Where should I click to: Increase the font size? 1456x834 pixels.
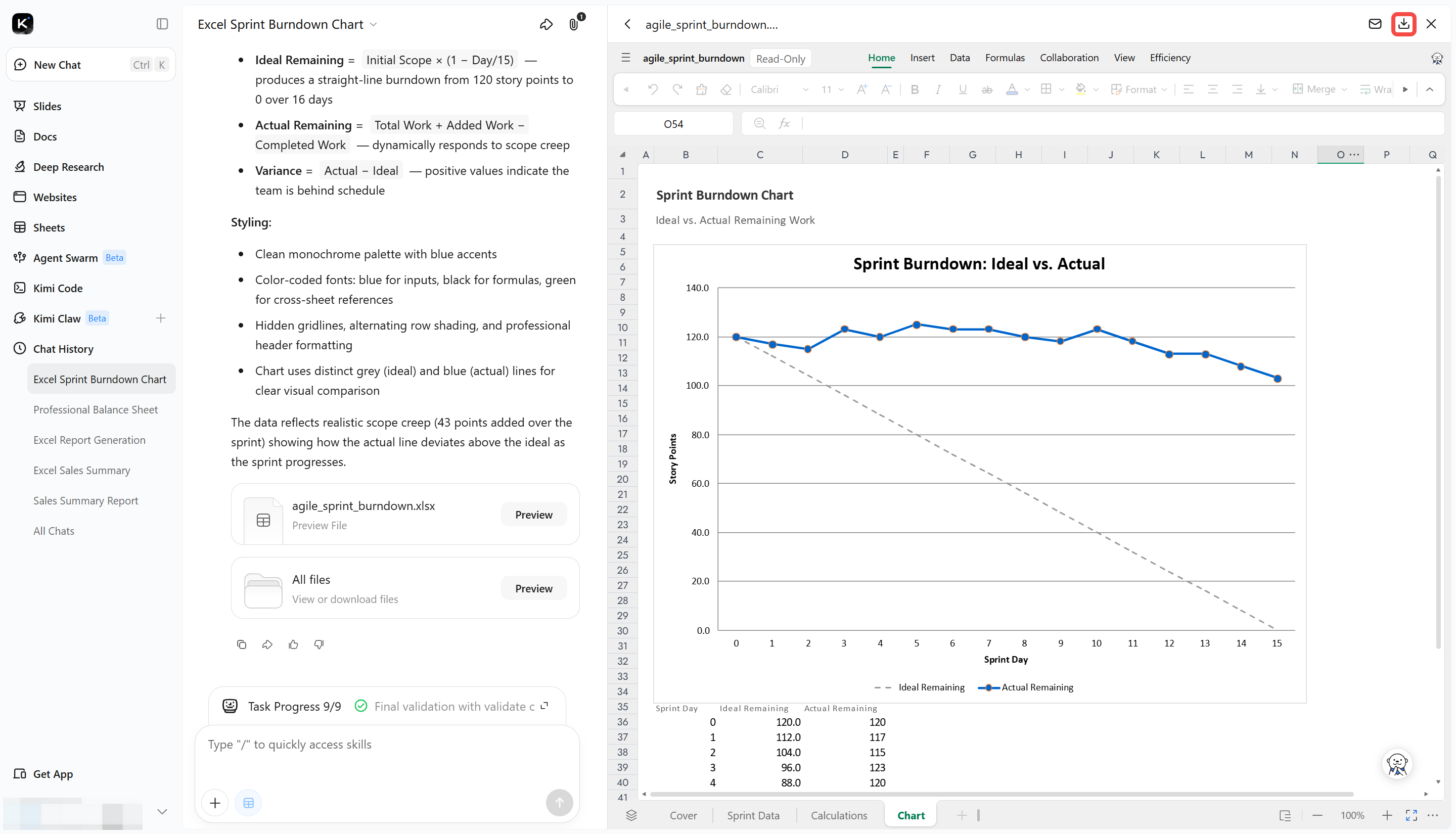tap(862, 89)
